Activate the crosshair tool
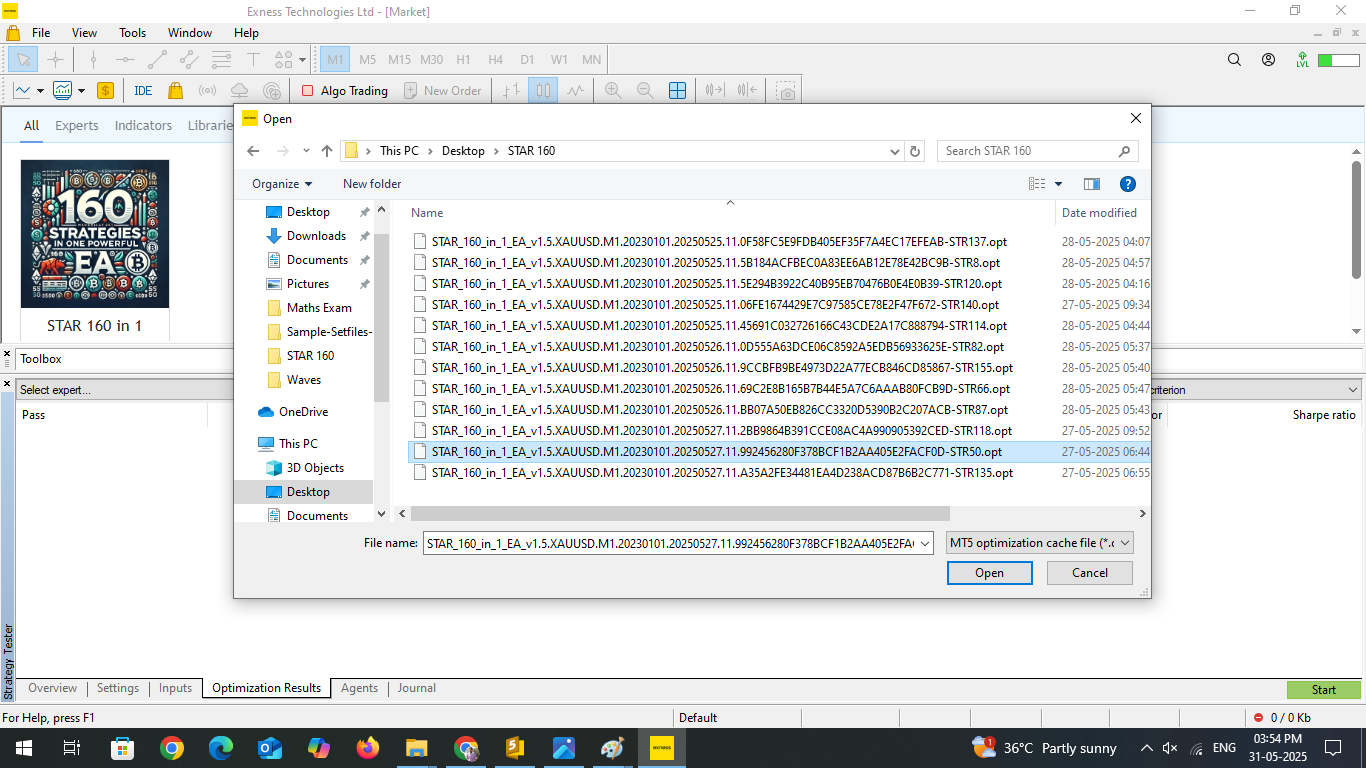The image size is (1366, 768). pyautogui.click(x=56, y=59)
